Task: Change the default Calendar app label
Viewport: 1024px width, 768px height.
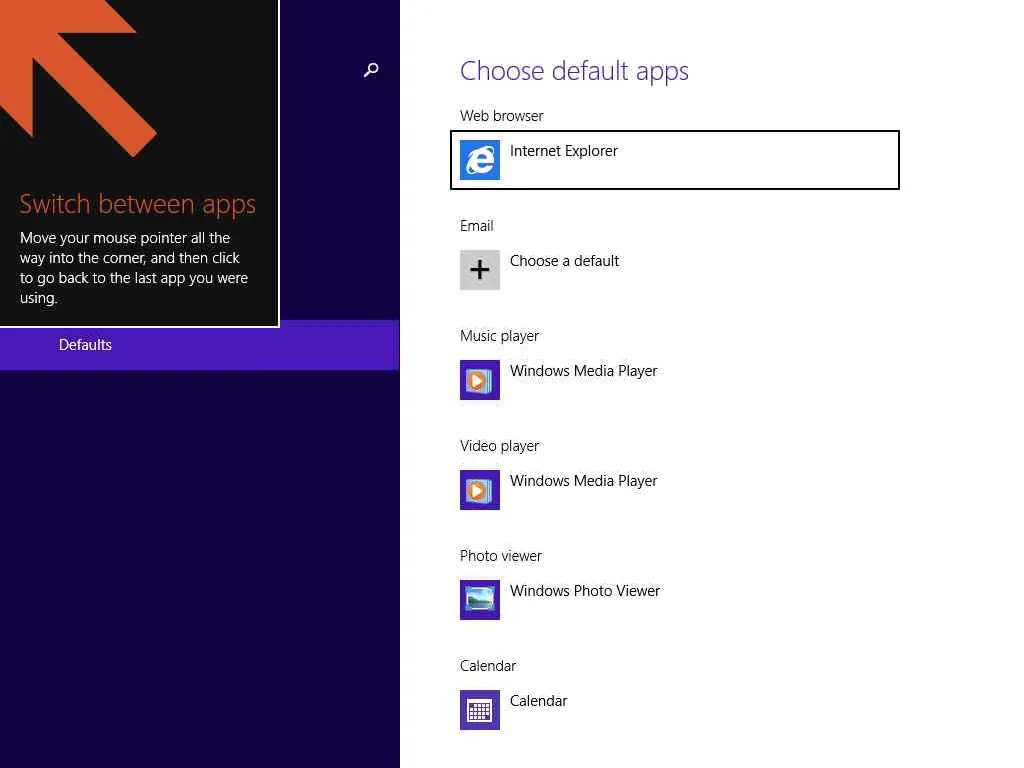Action: click(x=538, y=701)
